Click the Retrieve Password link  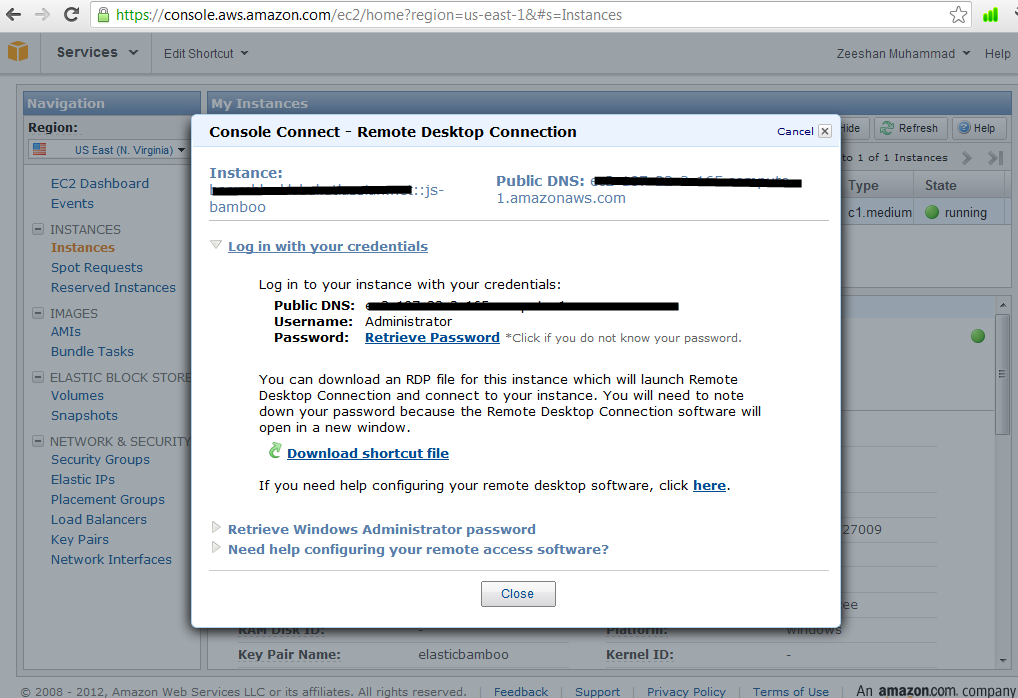432,338
